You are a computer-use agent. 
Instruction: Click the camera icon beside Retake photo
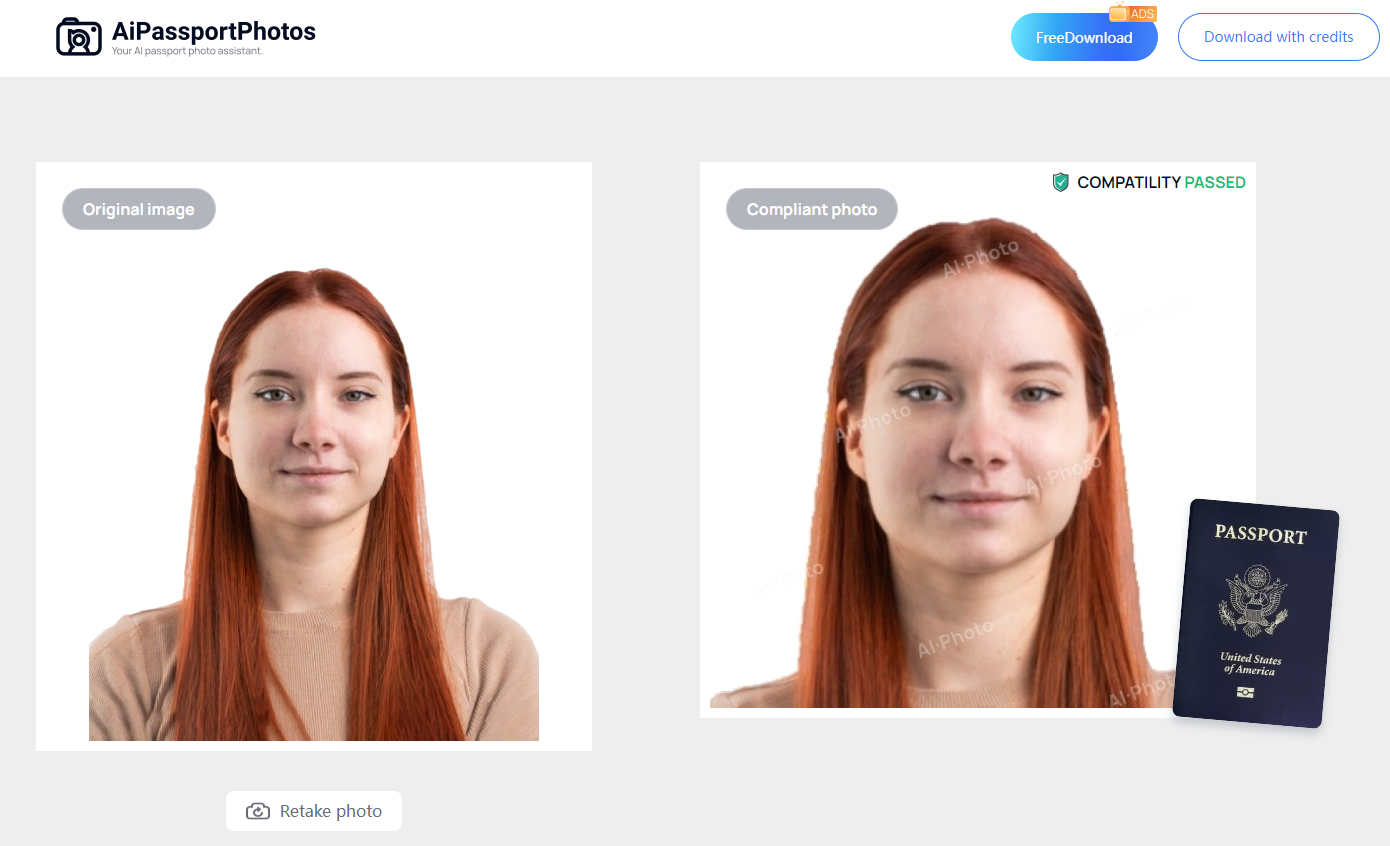coord(258,811)
